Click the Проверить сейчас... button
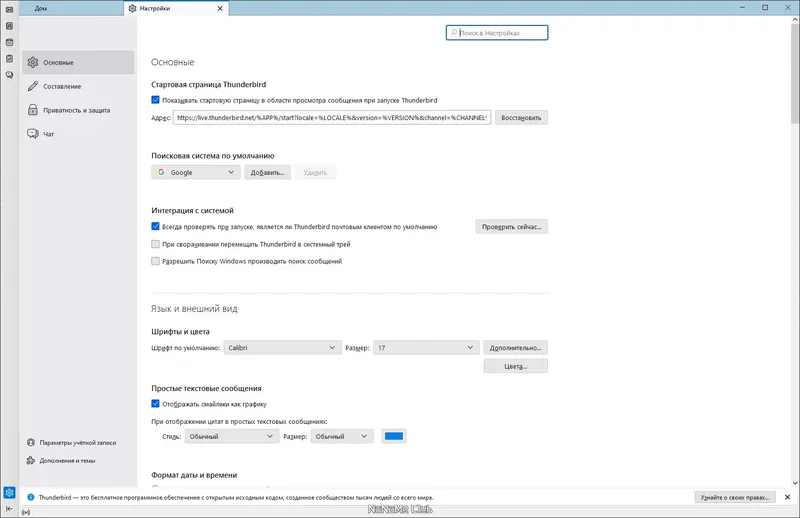Image resolution: width=800 pixels, height=518 pixels. [511, 227]
